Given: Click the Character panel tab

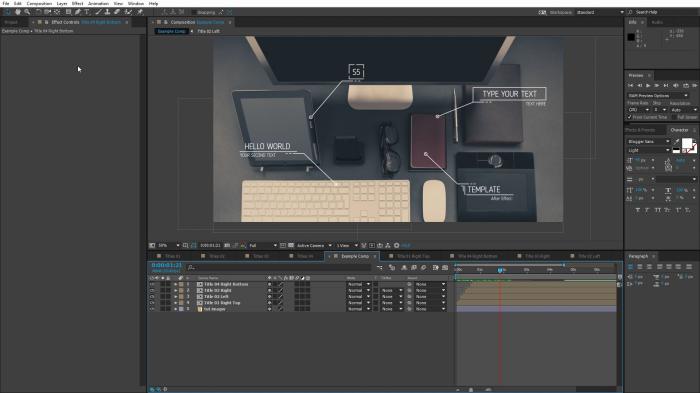Looking at the screenshot, I should [x=679, y=130].
